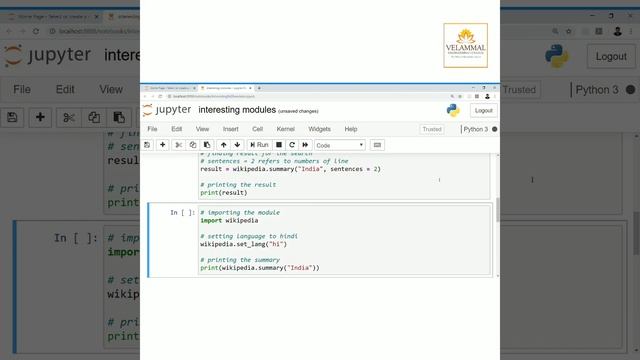Switch to the first browser tab in the front window
640x360 pixels.
click(x=169, y=88)
